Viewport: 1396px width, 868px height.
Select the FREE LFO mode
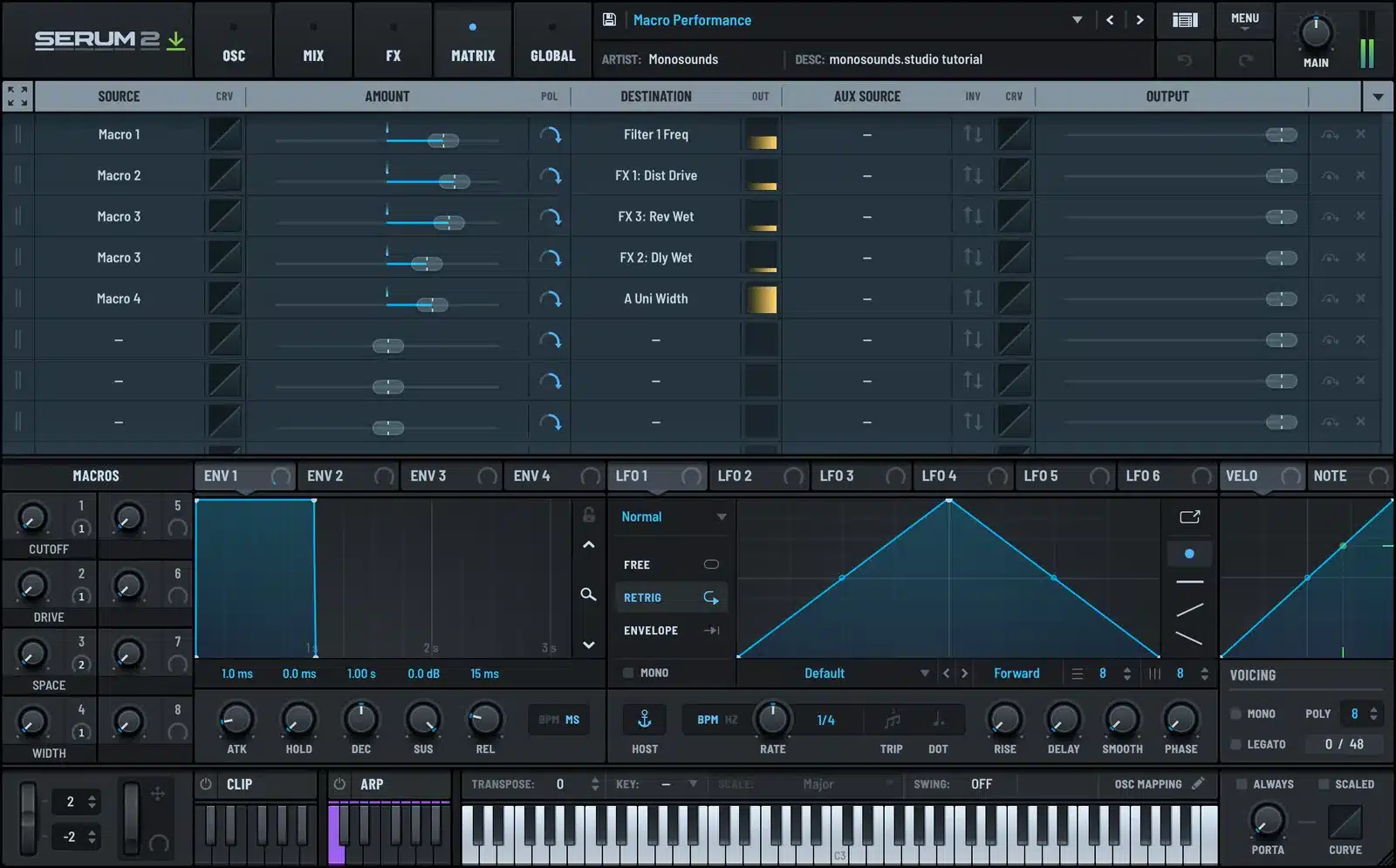(x=670, y=564)
